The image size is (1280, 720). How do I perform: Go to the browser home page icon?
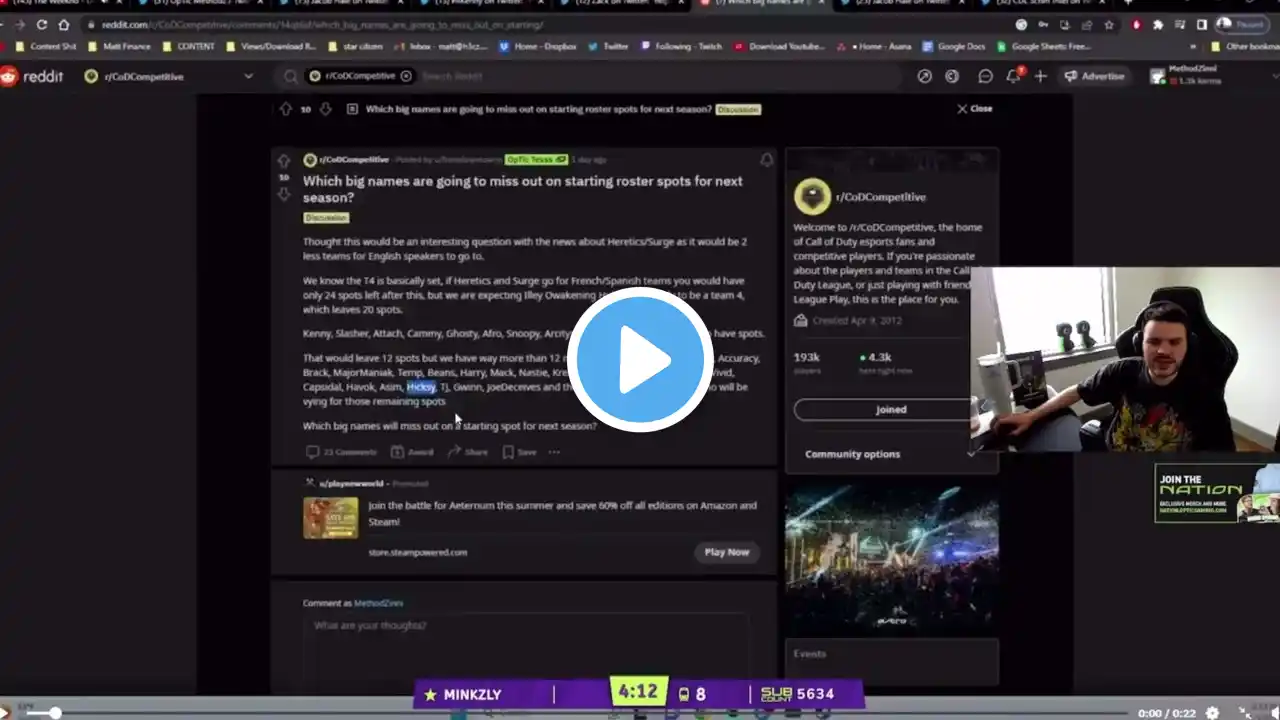(64, 25)
